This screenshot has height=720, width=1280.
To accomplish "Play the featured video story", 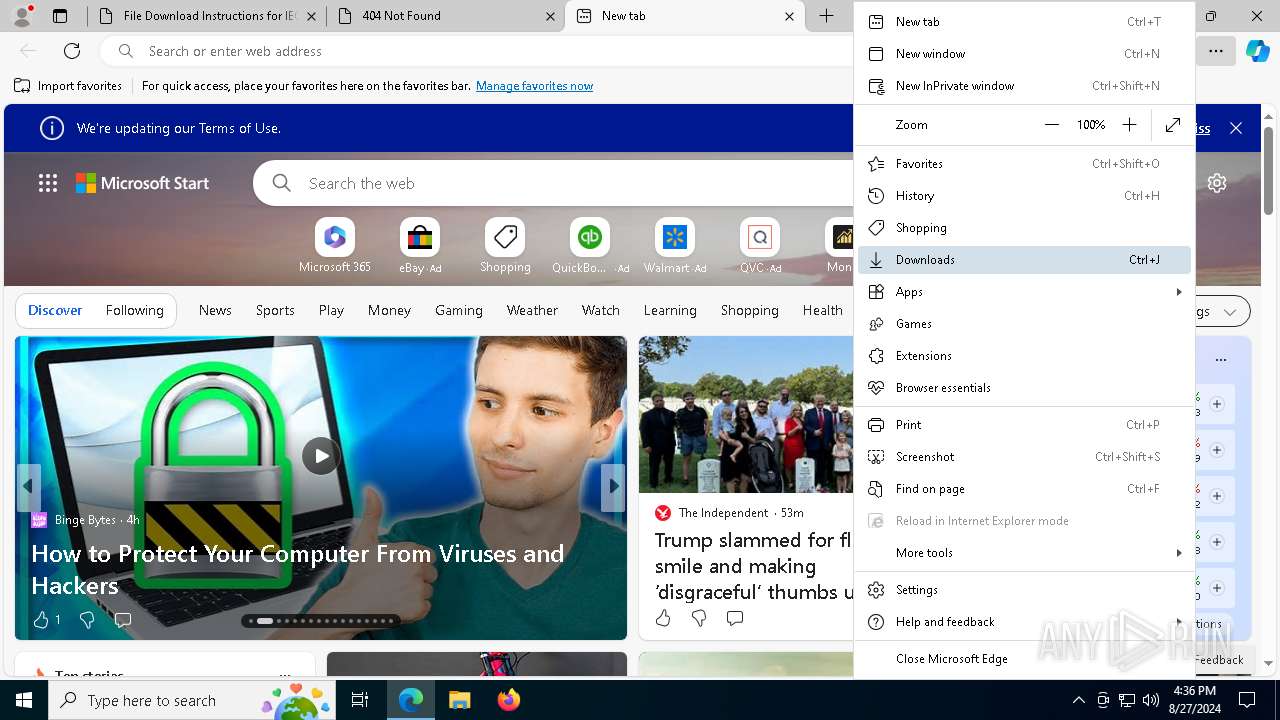I will pos(320,456).
